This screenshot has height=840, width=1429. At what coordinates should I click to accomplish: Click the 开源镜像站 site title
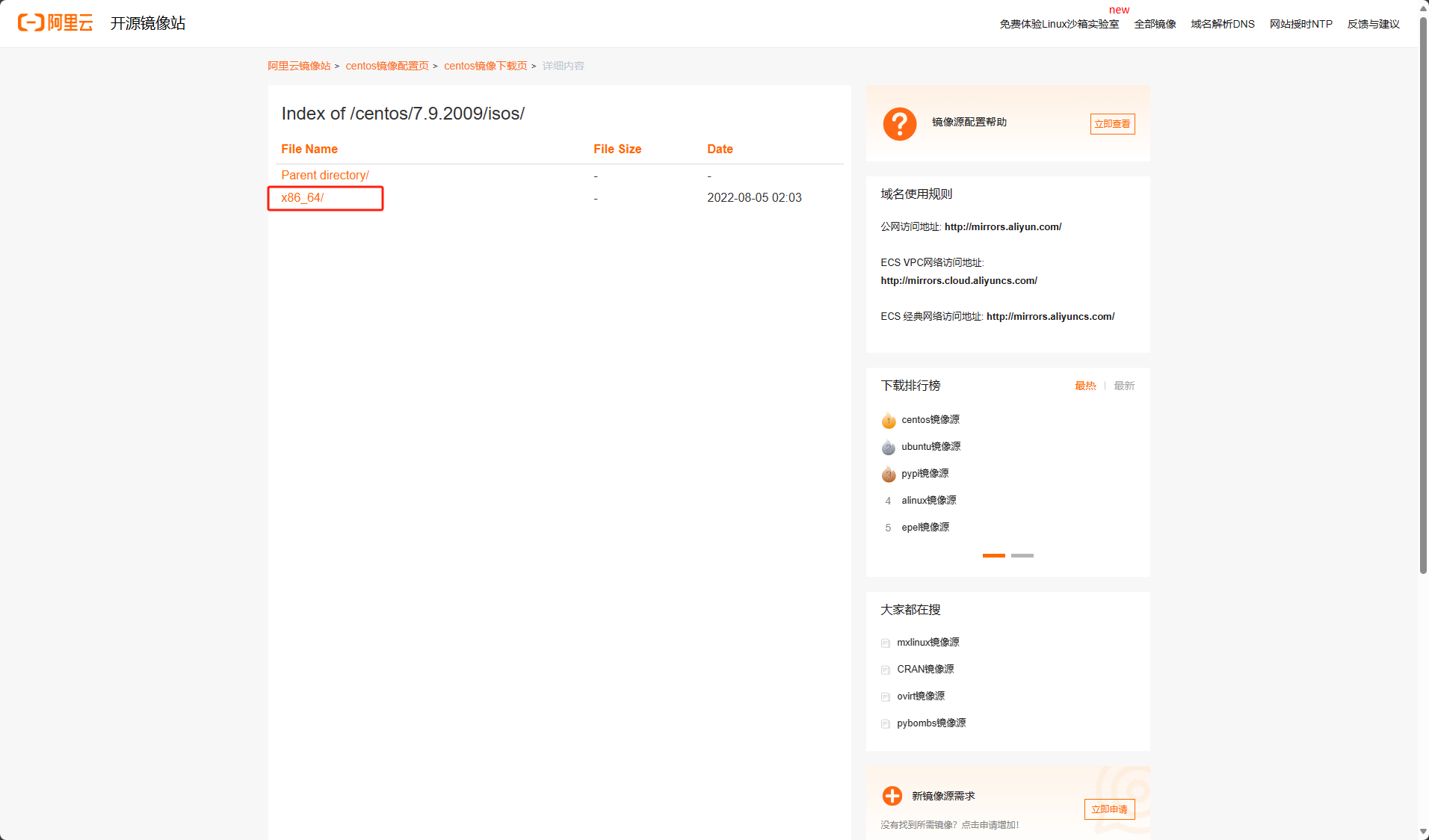pyautogui.click(x=148, y=23)
